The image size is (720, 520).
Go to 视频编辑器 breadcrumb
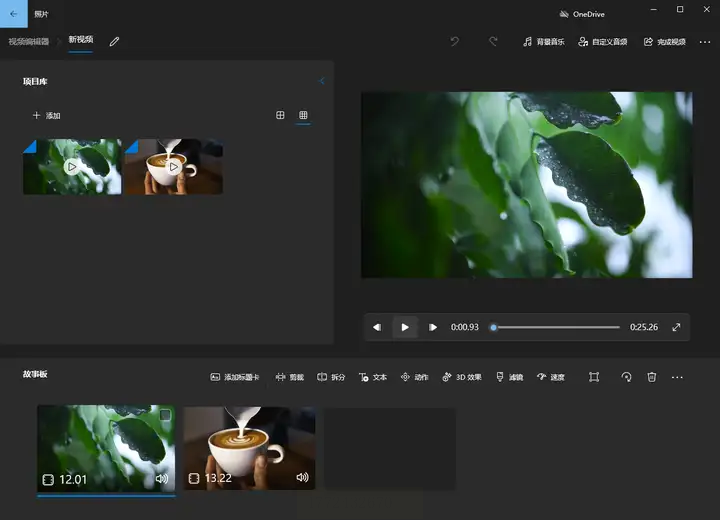click(29, 41)
